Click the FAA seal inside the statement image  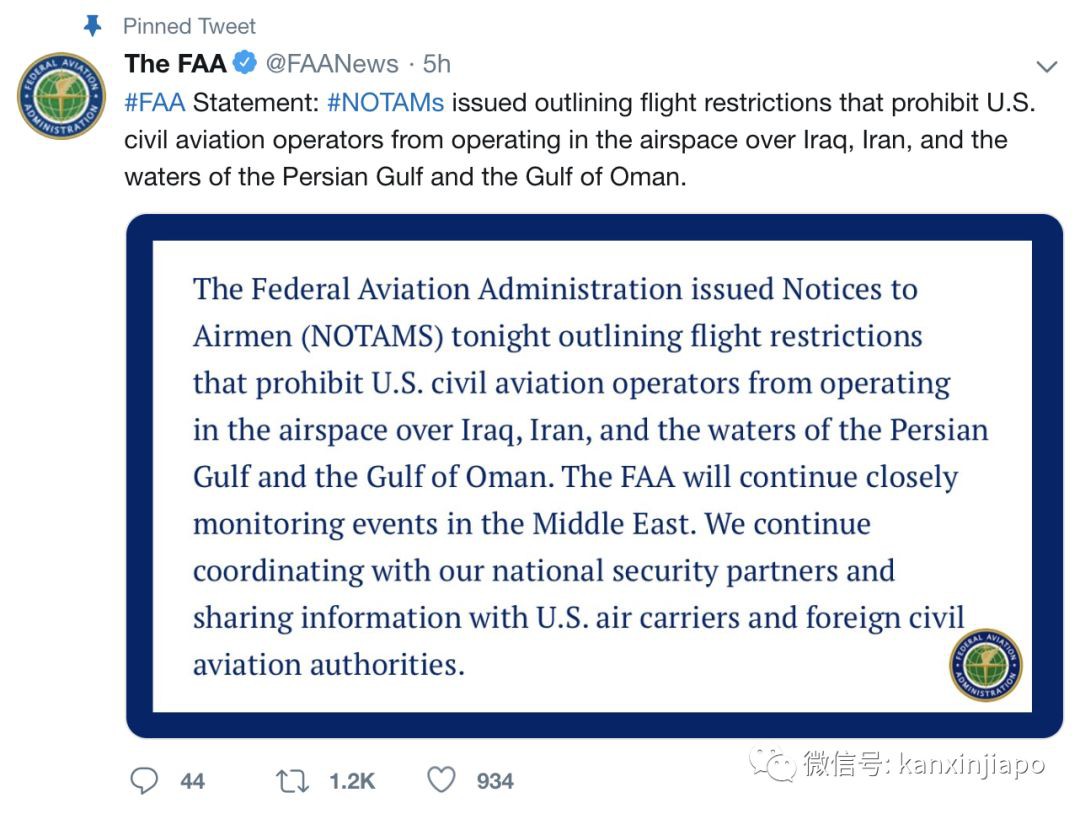985,663
